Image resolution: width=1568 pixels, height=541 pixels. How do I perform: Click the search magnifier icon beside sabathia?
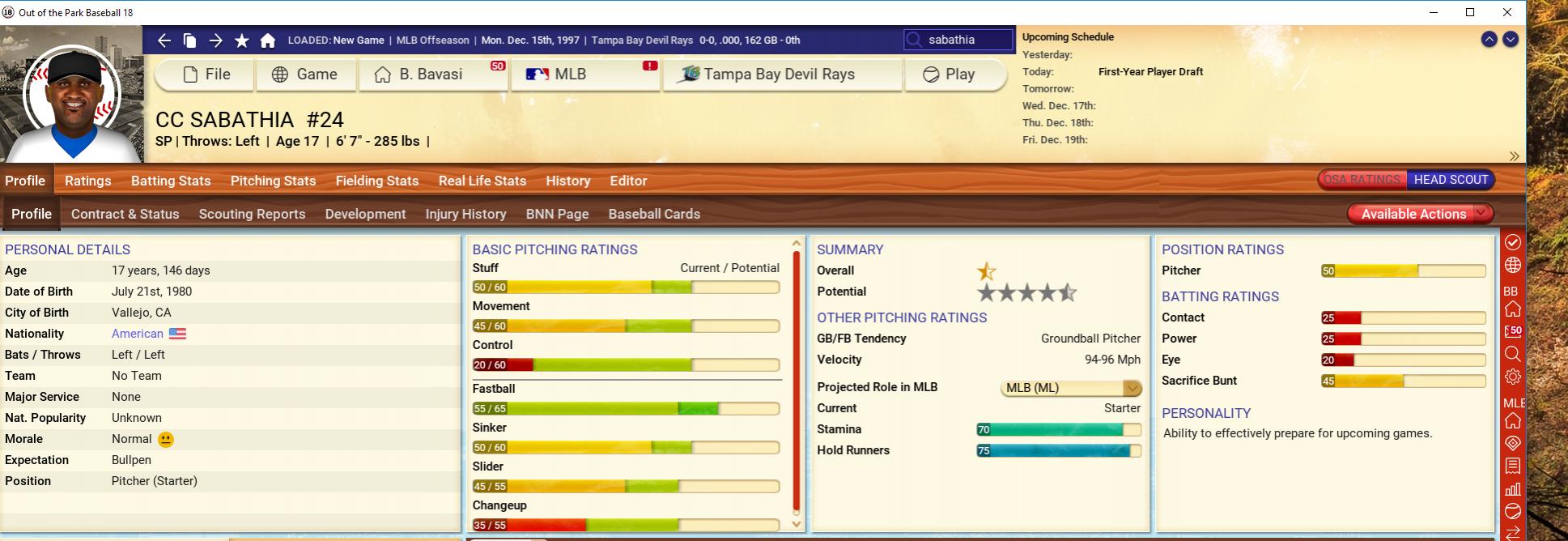click(x=914, y=40)
